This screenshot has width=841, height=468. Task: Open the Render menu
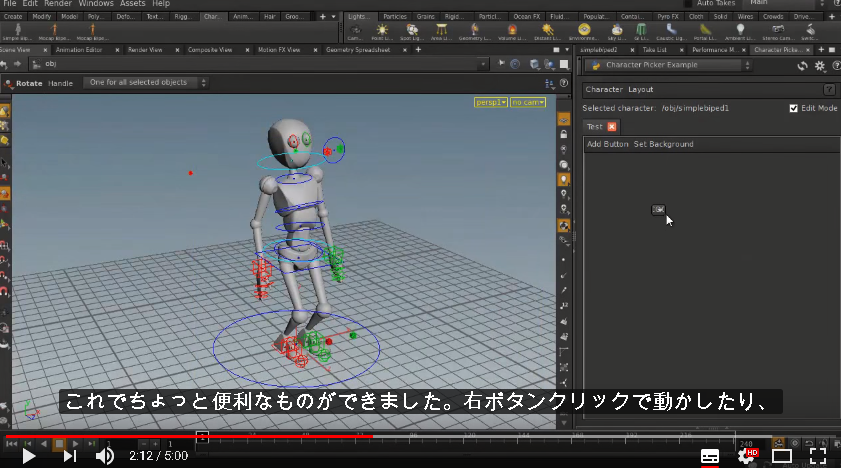(58, 4)
